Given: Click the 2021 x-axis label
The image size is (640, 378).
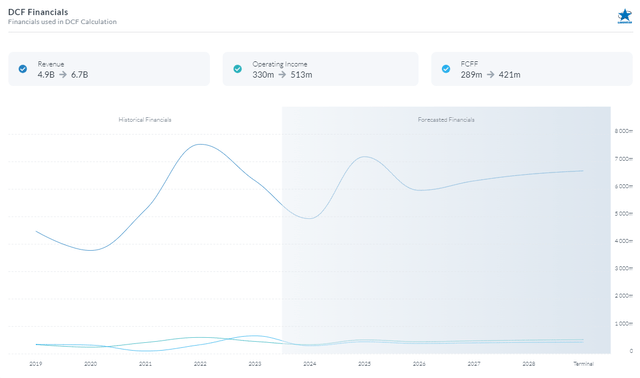Looking at the screenshot, I should (145, 364).
